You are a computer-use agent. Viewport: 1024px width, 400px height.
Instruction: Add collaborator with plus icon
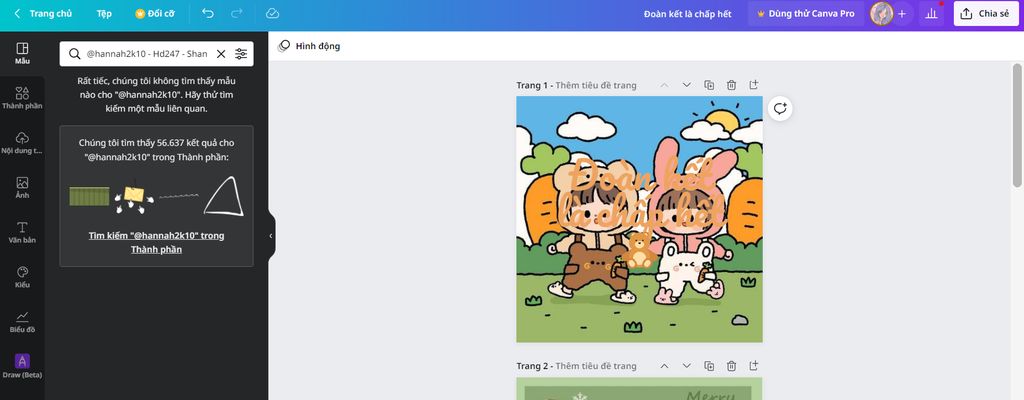coord(902,13)
